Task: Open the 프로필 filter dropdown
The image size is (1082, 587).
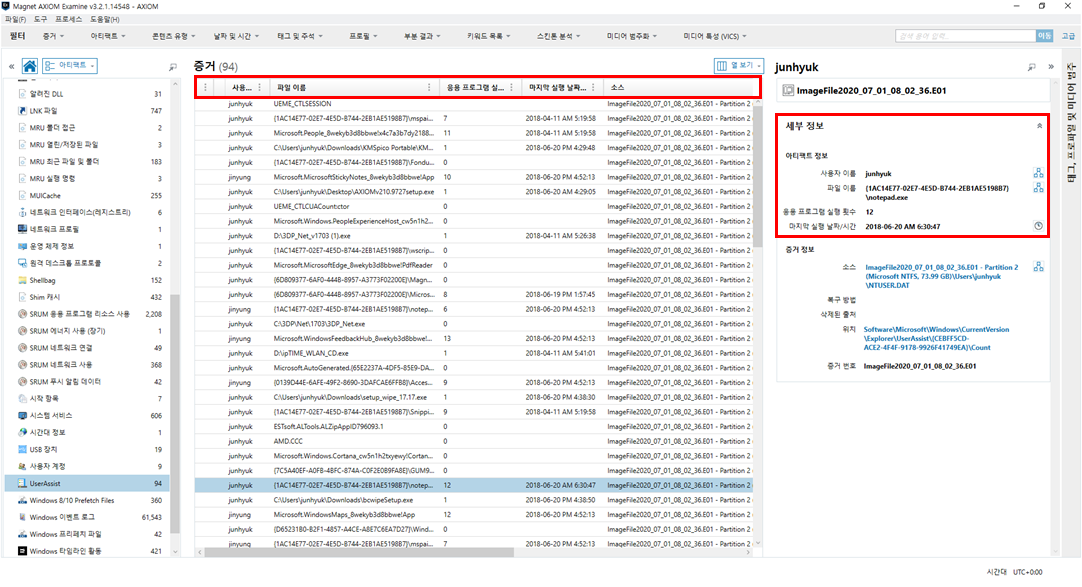Action: (363, 37)
